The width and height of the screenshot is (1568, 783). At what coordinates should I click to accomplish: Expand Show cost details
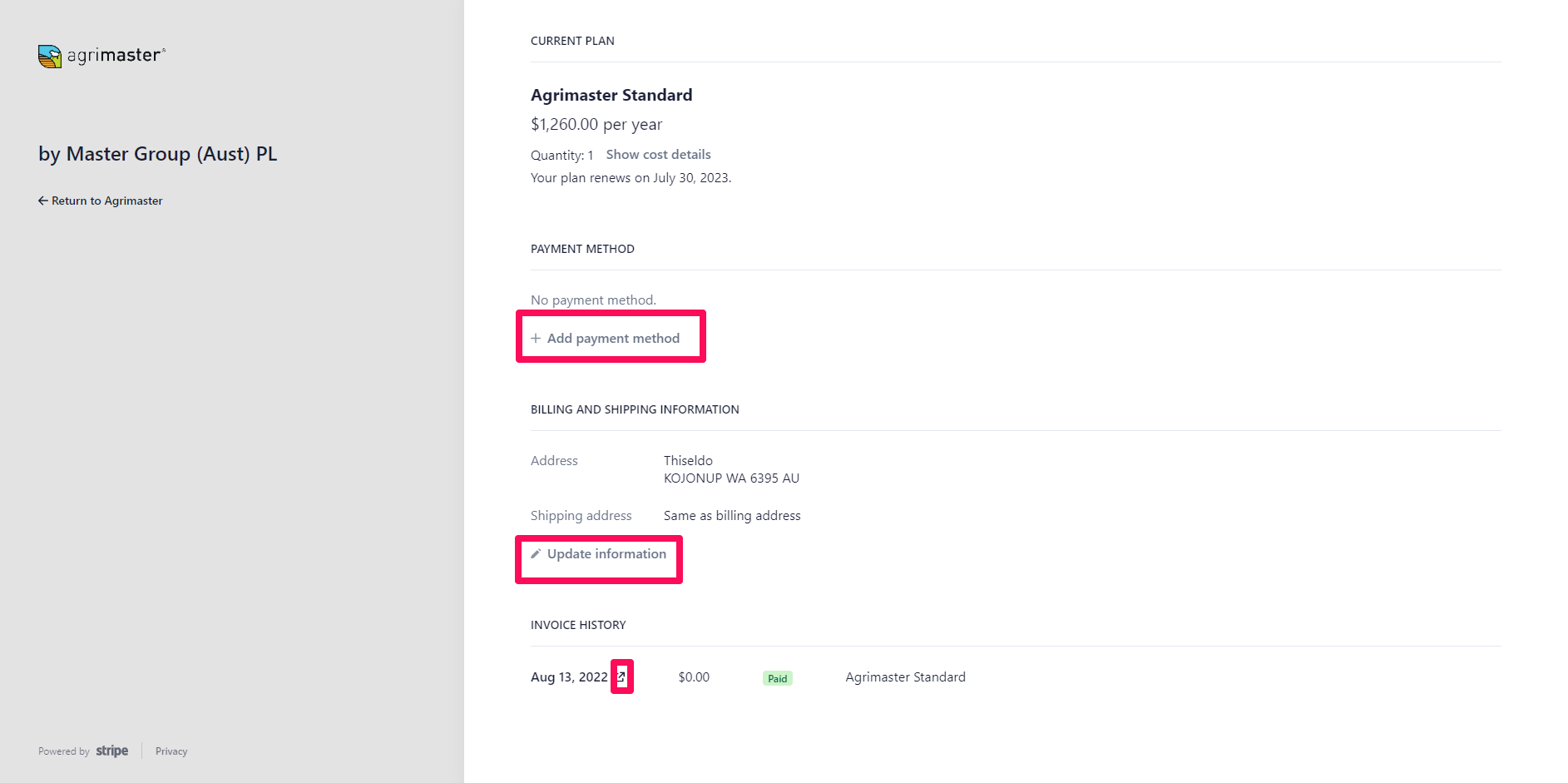coord(658,155)
